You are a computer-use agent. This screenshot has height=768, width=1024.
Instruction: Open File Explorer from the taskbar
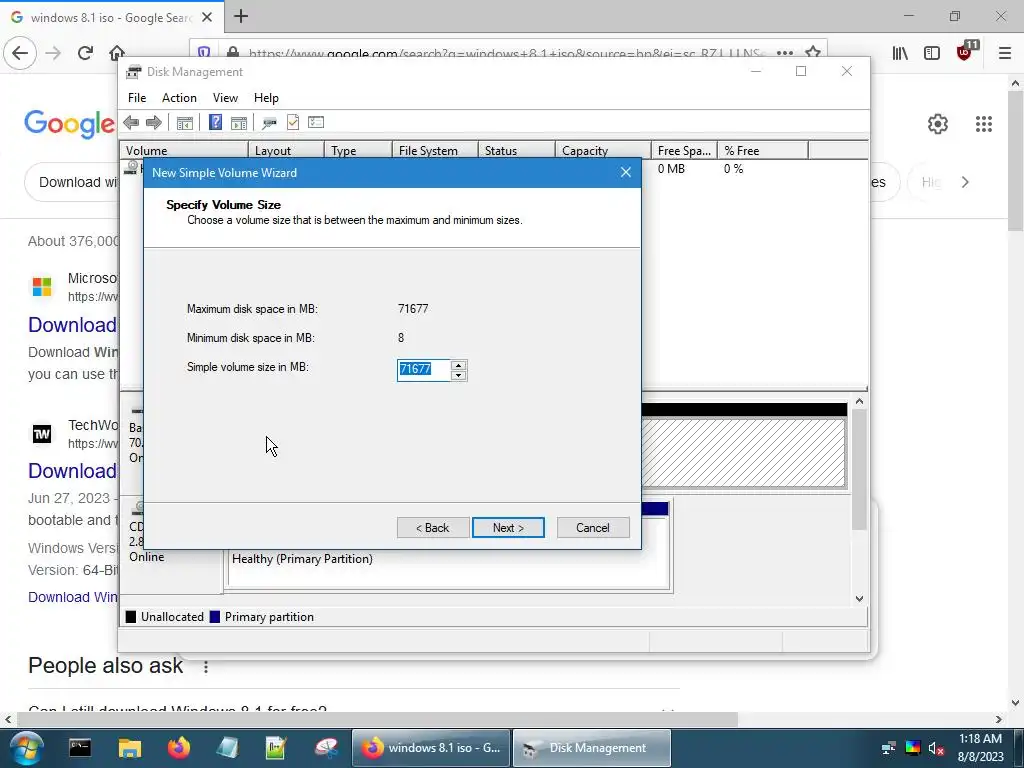[129, 748]
